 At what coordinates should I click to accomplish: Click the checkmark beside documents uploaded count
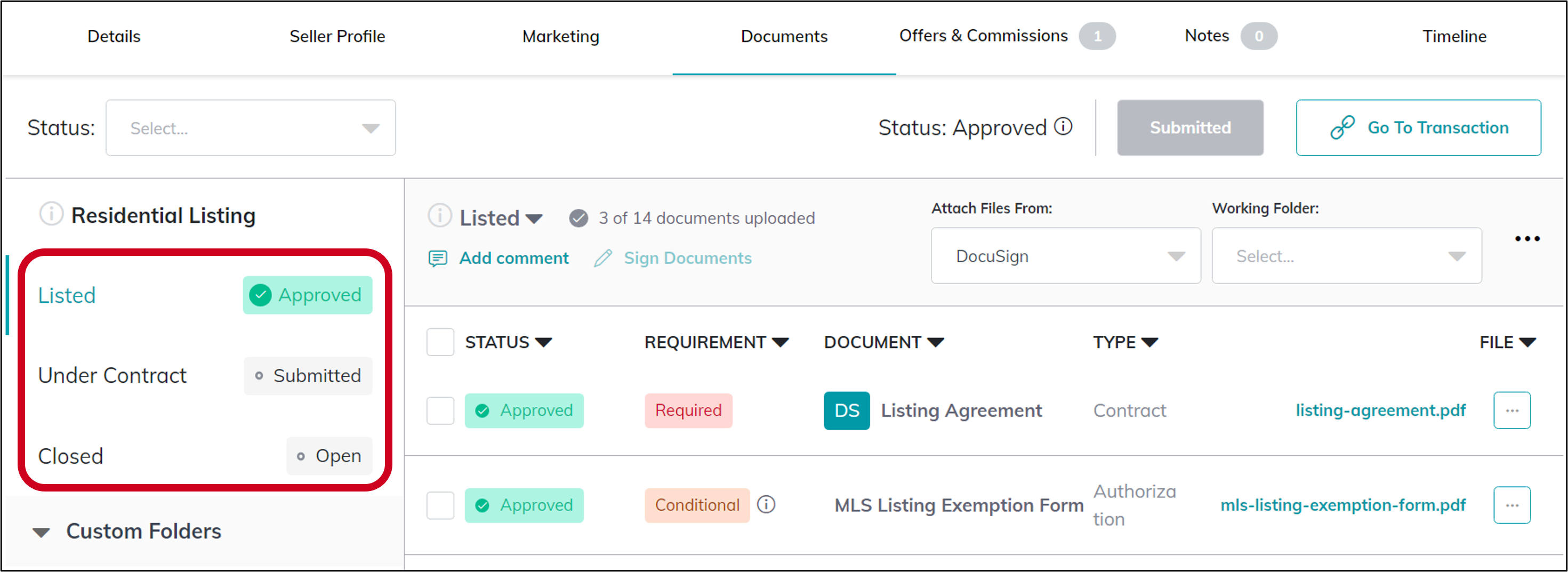(x=577, y=217)
